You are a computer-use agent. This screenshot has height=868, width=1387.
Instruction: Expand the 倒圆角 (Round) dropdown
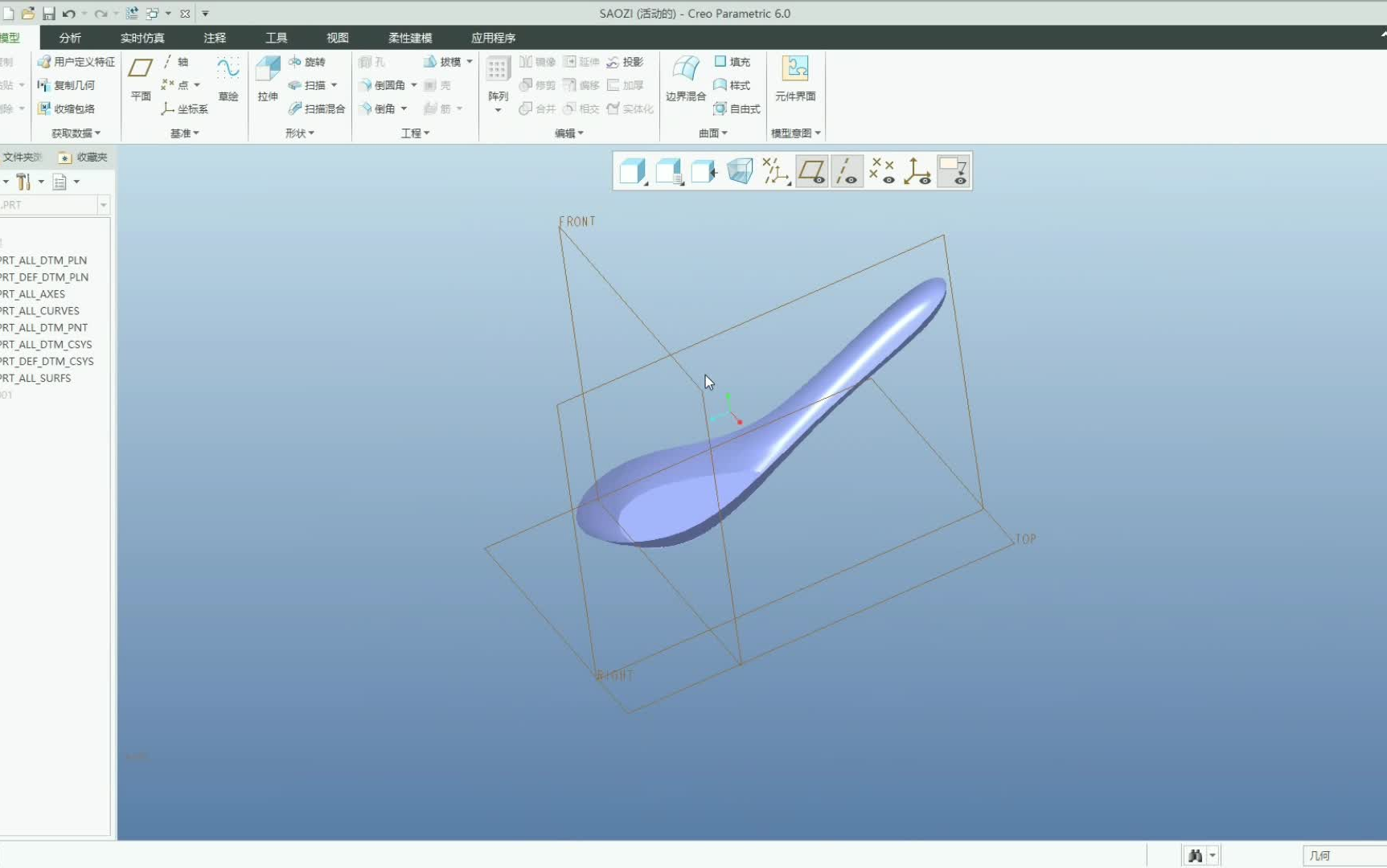[x=415, y=84]
